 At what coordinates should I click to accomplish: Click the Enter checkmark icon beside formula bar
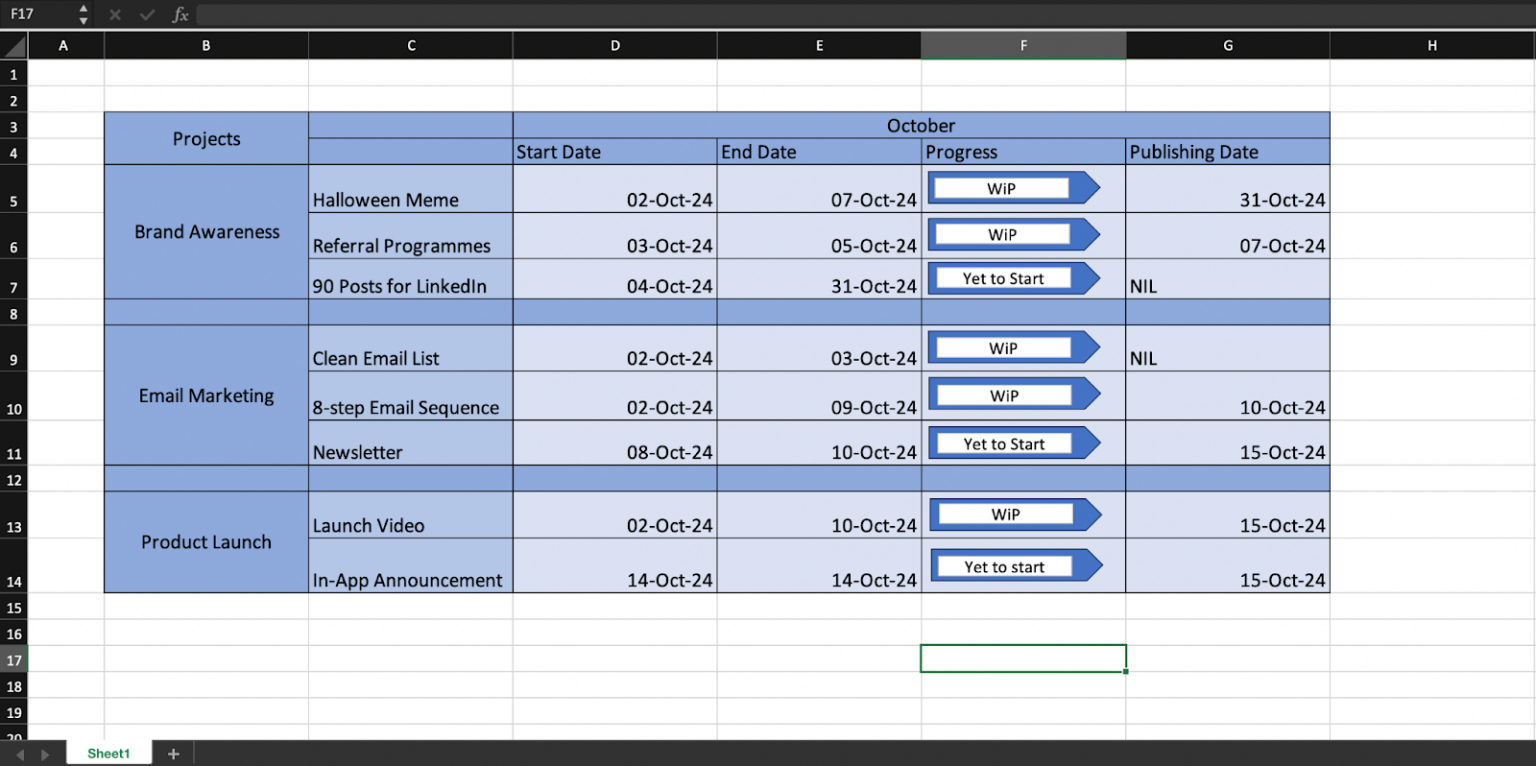(146, 14)
